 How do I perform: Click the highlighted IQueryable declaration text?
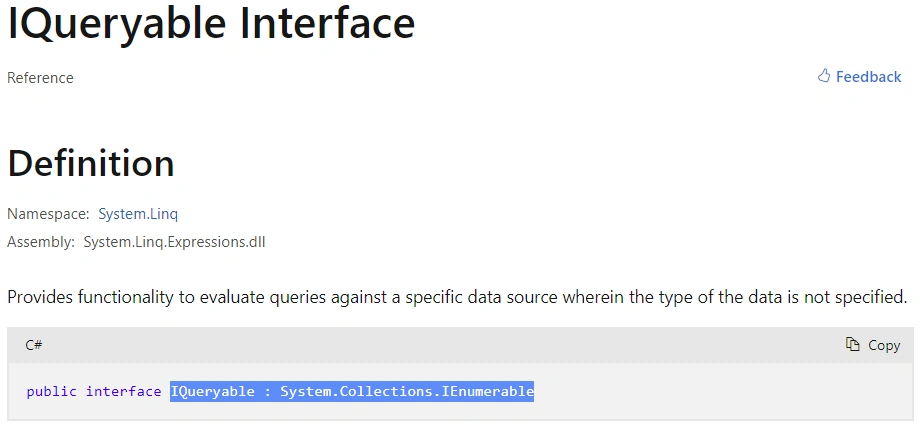pos(352,391)
